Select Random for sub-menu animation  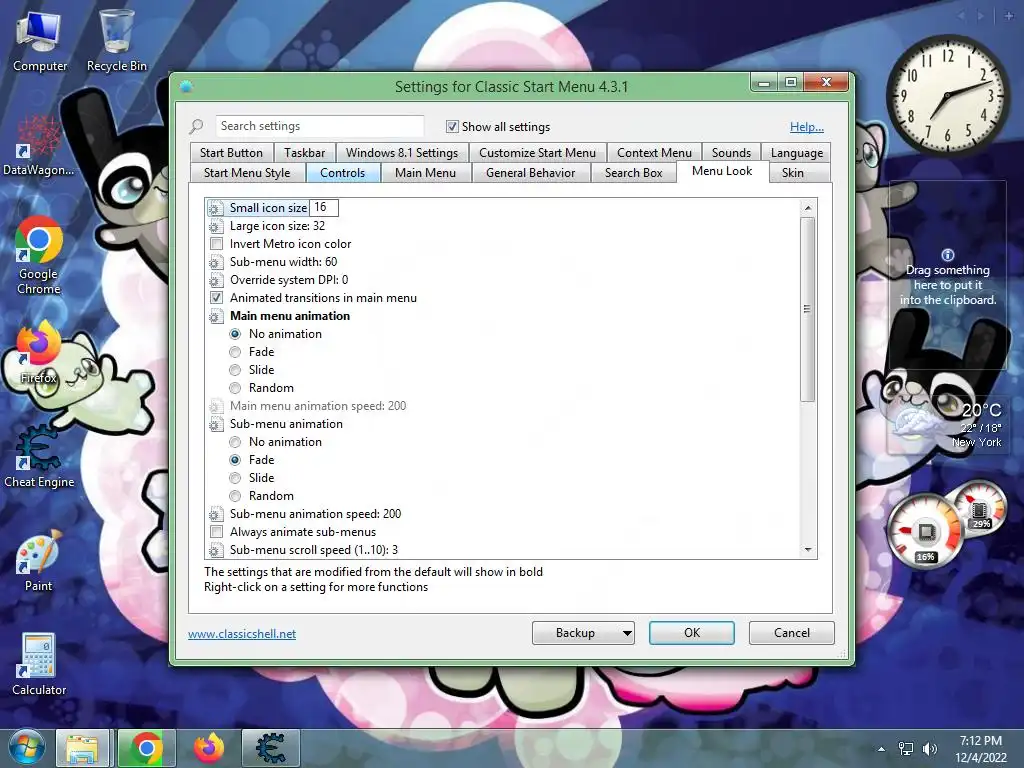(235, 496)
